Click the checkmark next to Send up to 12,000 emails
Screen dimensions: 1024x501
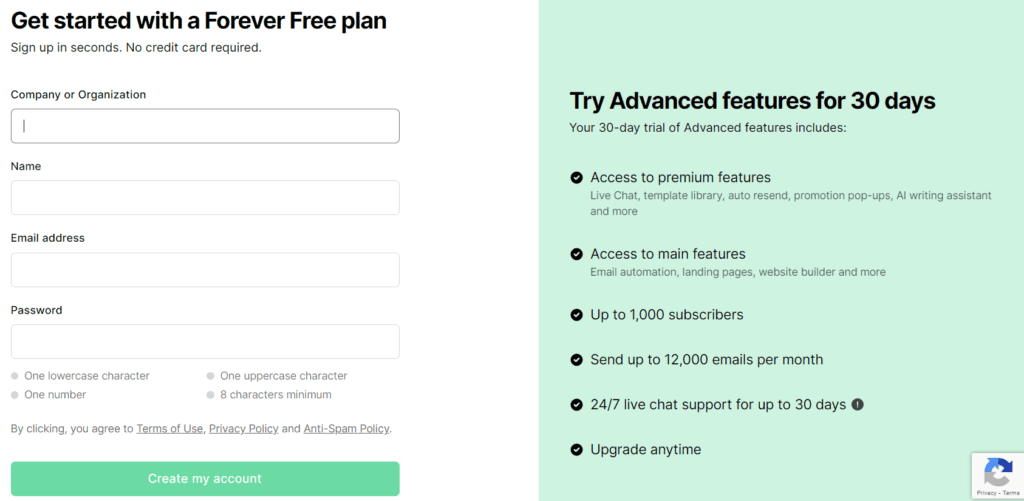click(577, 360)
